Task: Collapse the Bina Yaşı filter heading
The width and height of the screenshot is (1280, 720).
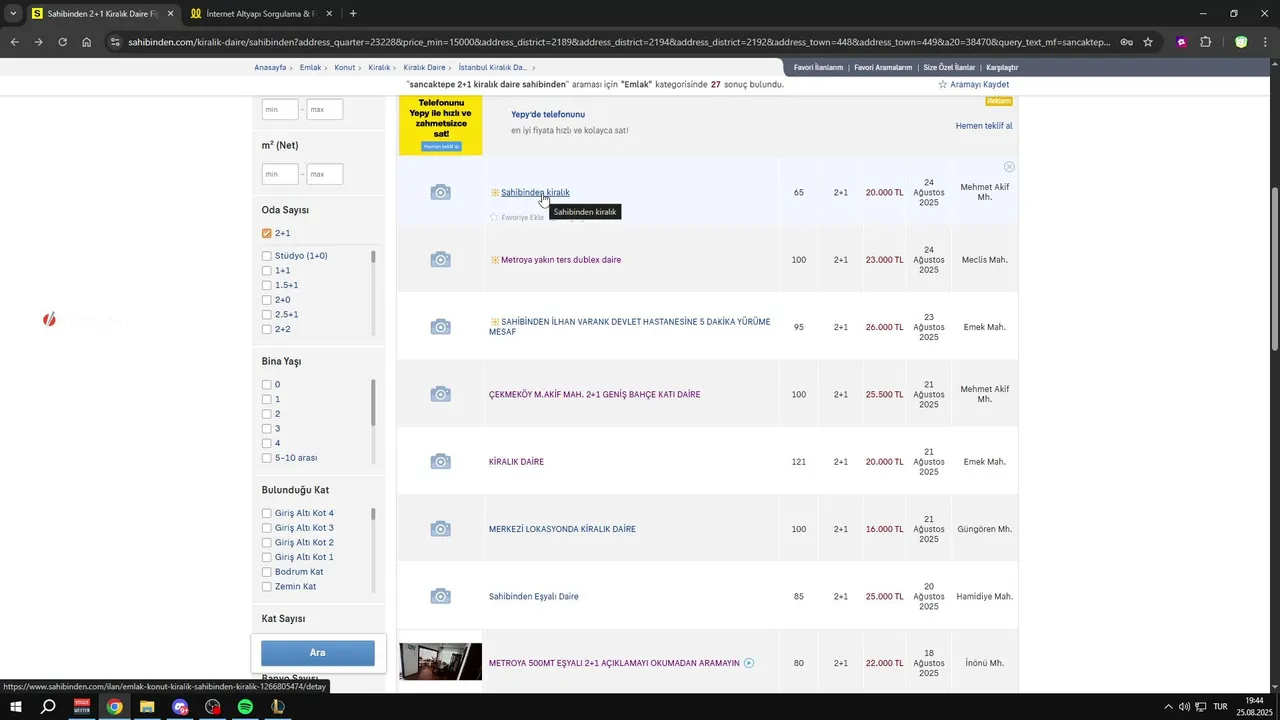Action: click(281, 361)
